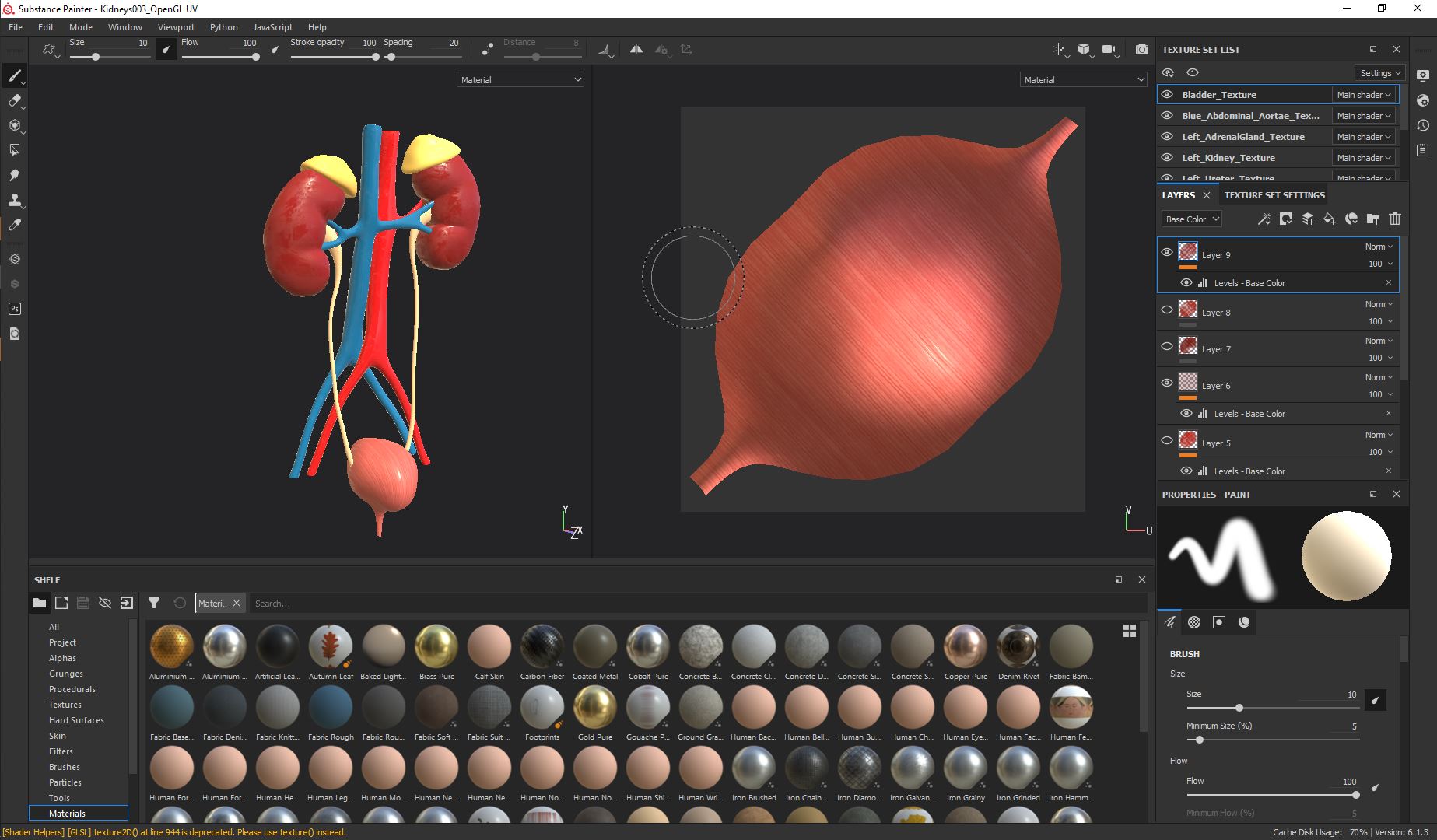The width and height of the screenshot is (1437, 840).
Task: Add a new folder in Layers panel
Action: click(x=1373, y=219)
